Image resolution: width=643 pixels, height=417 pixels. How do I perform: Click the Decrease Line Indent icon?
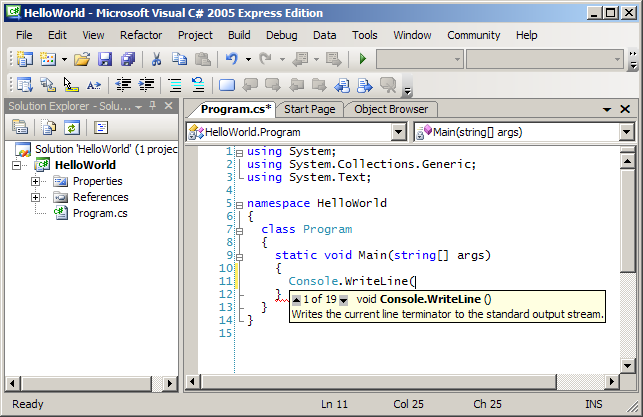tap(123, 85)
